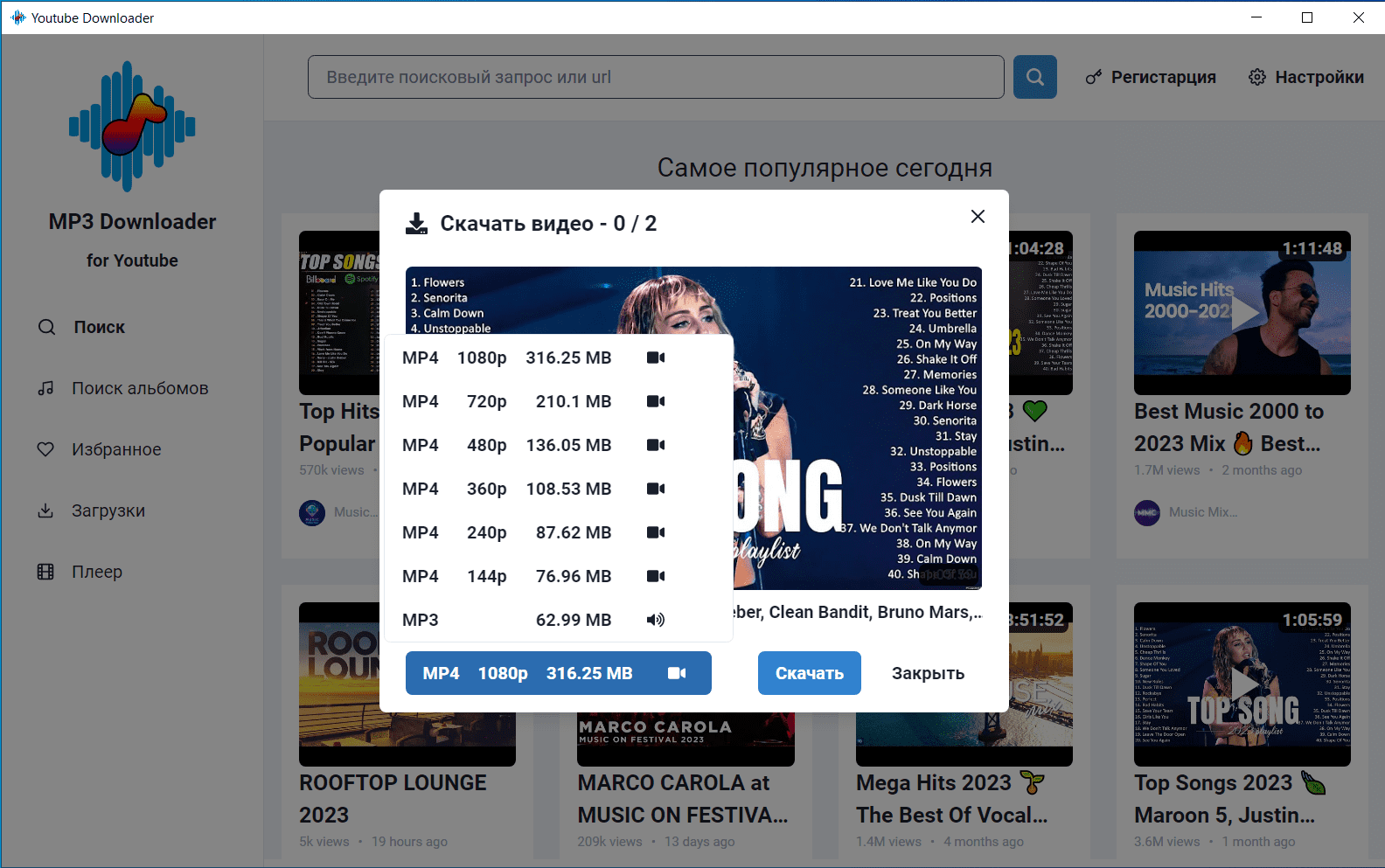Click the heart icon beside Избранное
Viewport: 1385px width, 868px height.
(46, 449)
